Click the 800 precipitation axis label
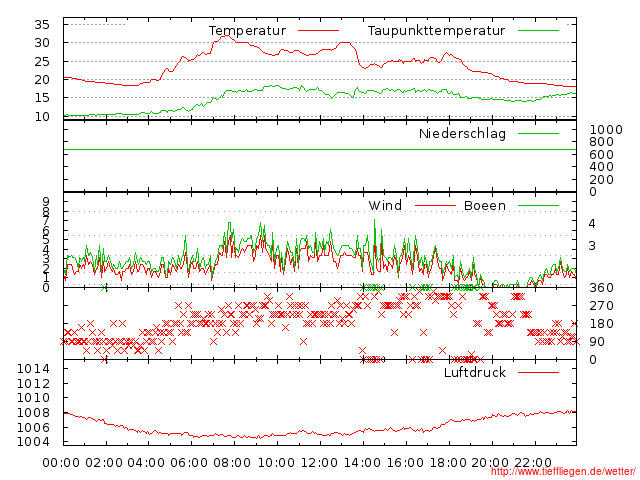Screen dimensions: 640x480 pos(602,142)
